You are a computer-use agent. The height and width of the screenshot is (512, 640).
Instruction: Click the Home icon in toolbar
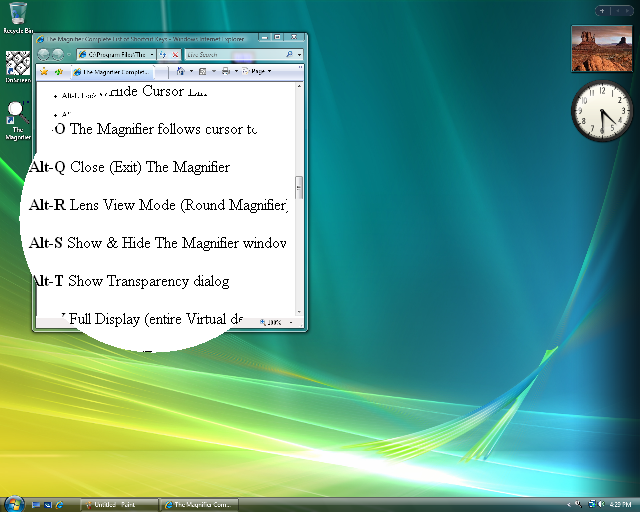click(x=180, y=72)
